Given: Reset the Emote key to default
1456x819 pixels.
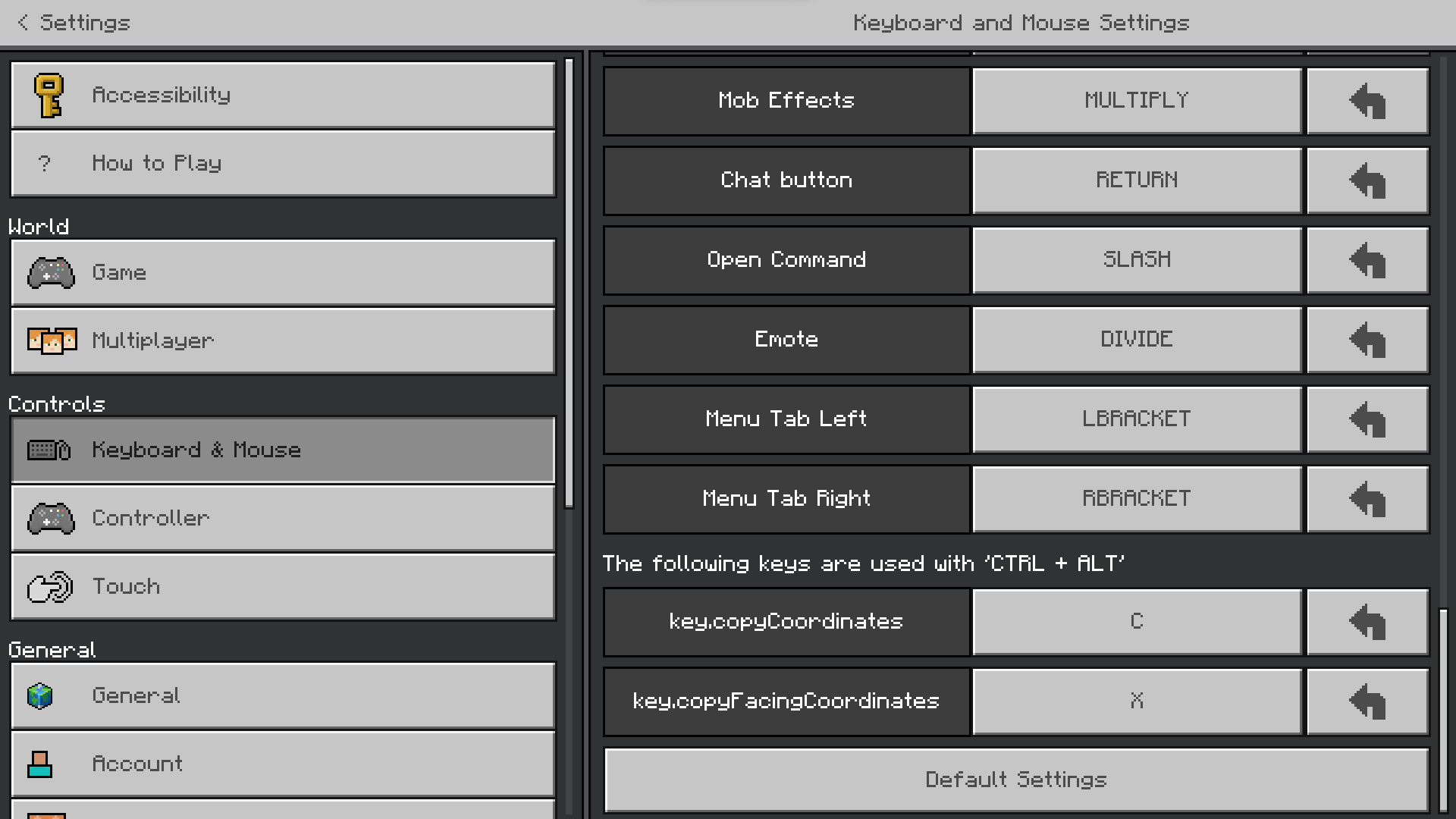Looking at the screenshot, I should (1367, 340).
